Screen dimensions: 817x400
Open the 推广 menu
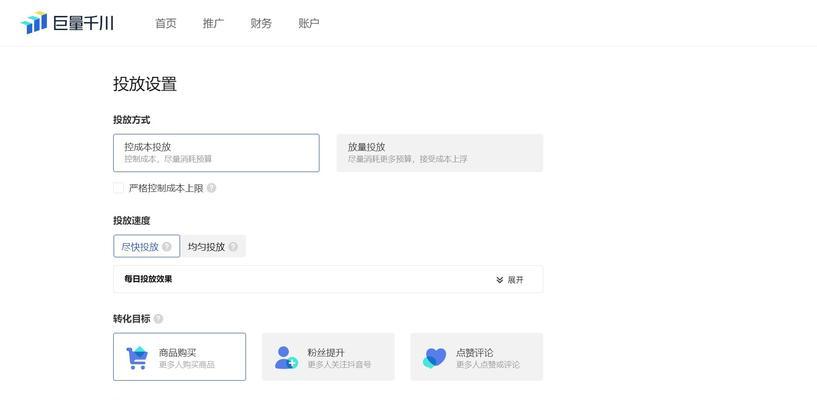point(213,23)
